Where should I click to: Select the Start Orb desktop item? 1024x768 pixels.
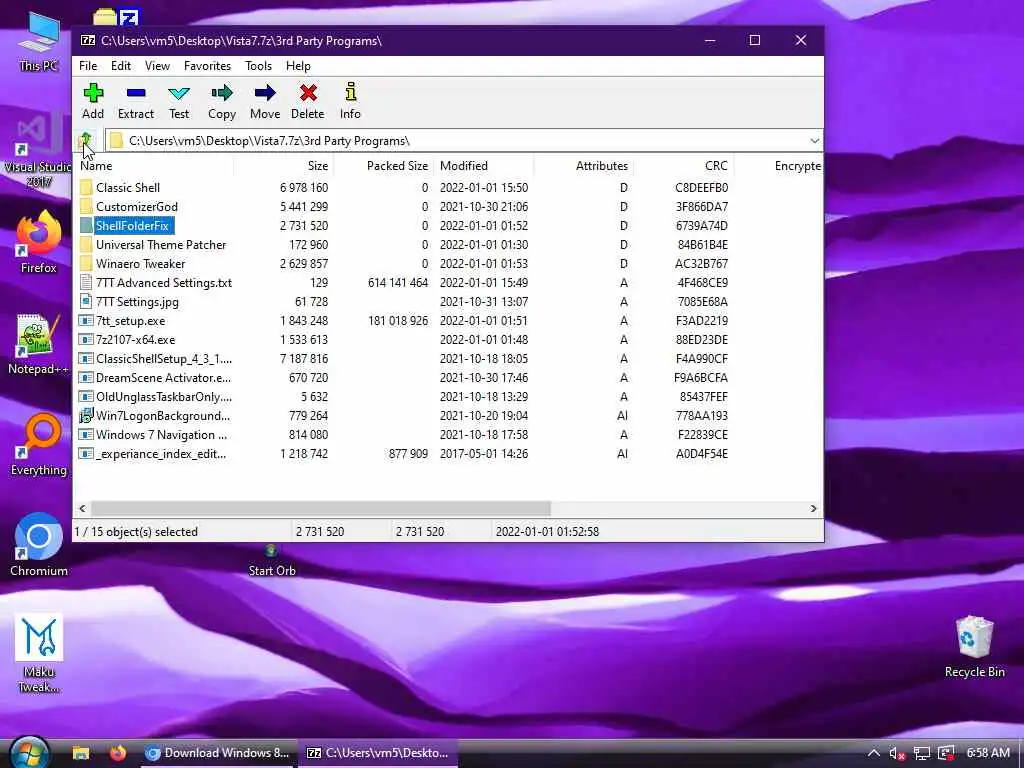coord(272,562)
